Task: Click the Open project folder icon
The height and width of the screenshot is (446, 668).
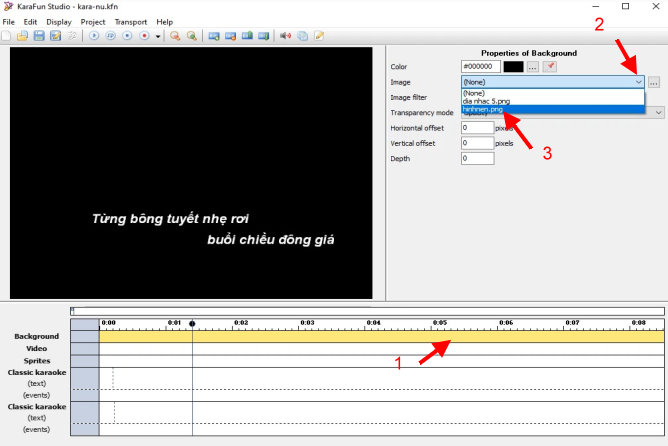Action: [23, 36]
